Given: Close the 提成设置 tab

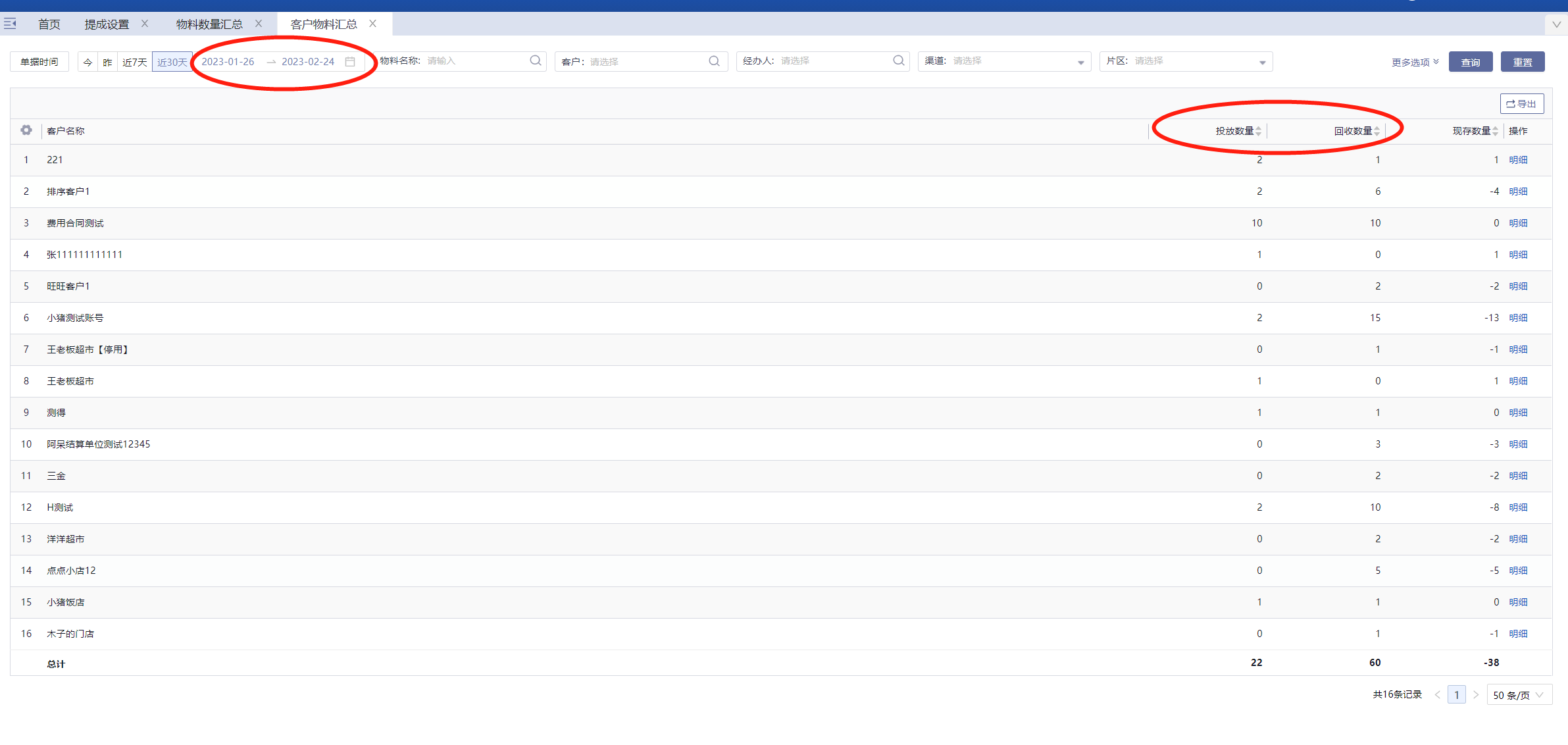Looking at the screenshot, I should 145,24.
